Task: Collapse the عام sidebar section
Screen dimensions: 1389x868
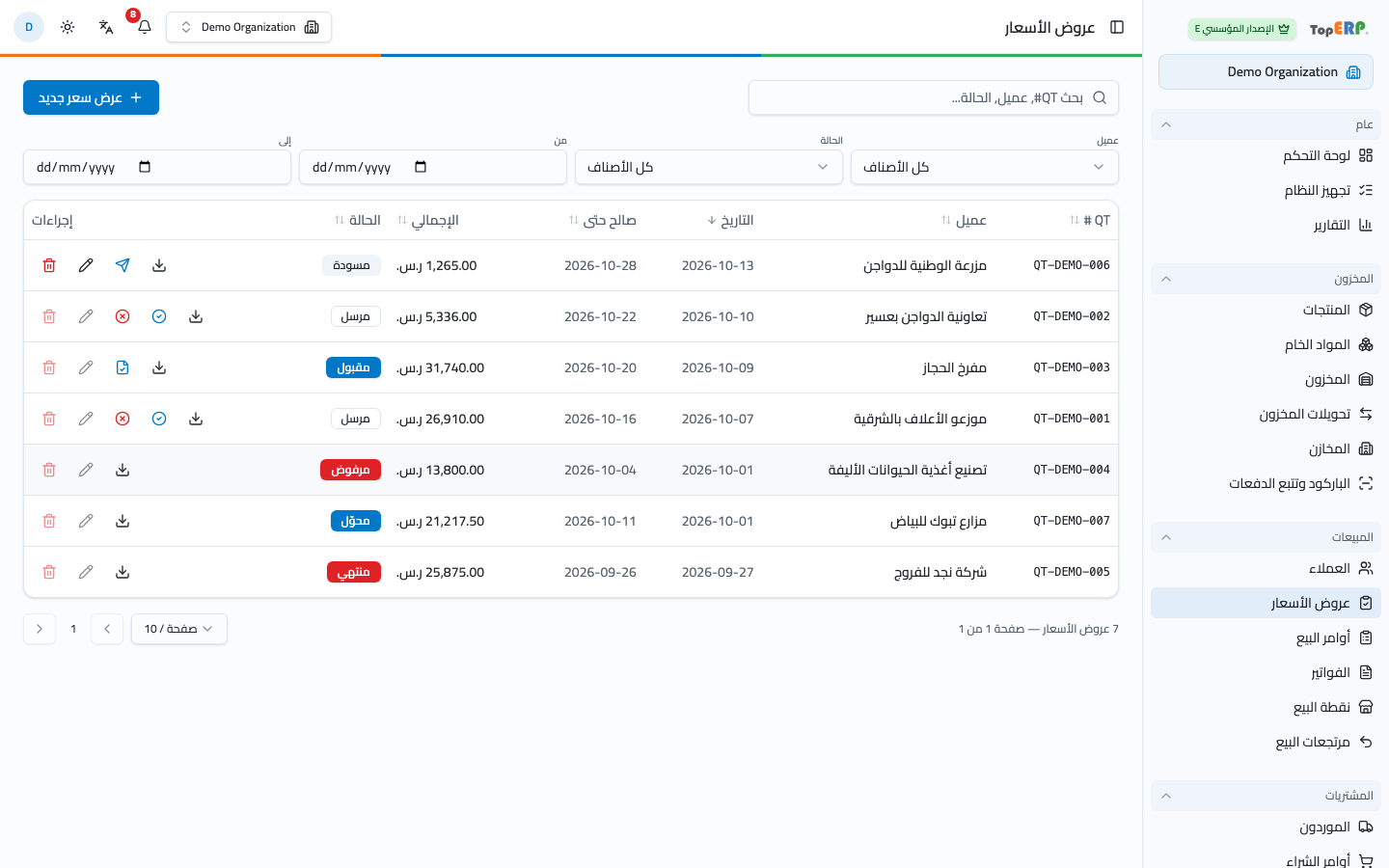Action: pyautogui.click(x=1266, y=124)
